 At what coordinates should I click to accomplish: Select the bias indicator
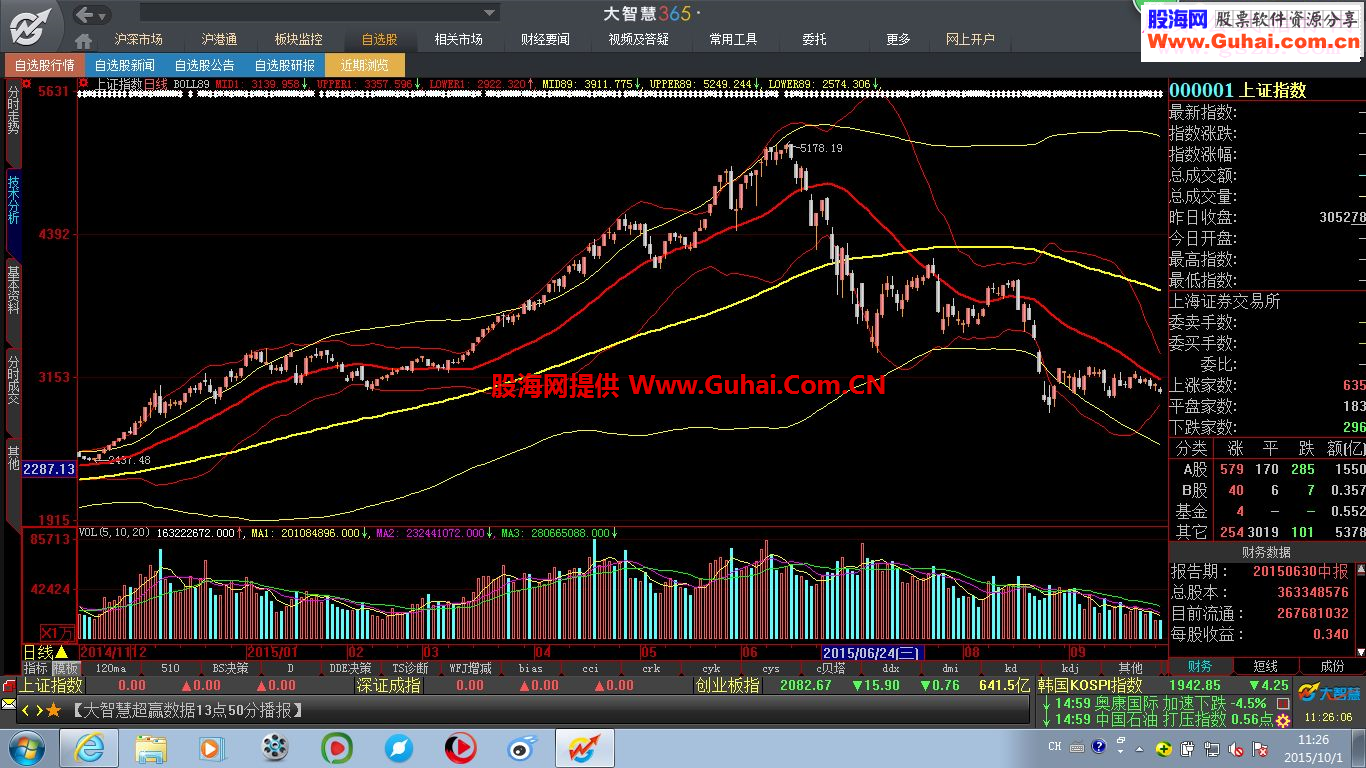[x=531, y=668]
